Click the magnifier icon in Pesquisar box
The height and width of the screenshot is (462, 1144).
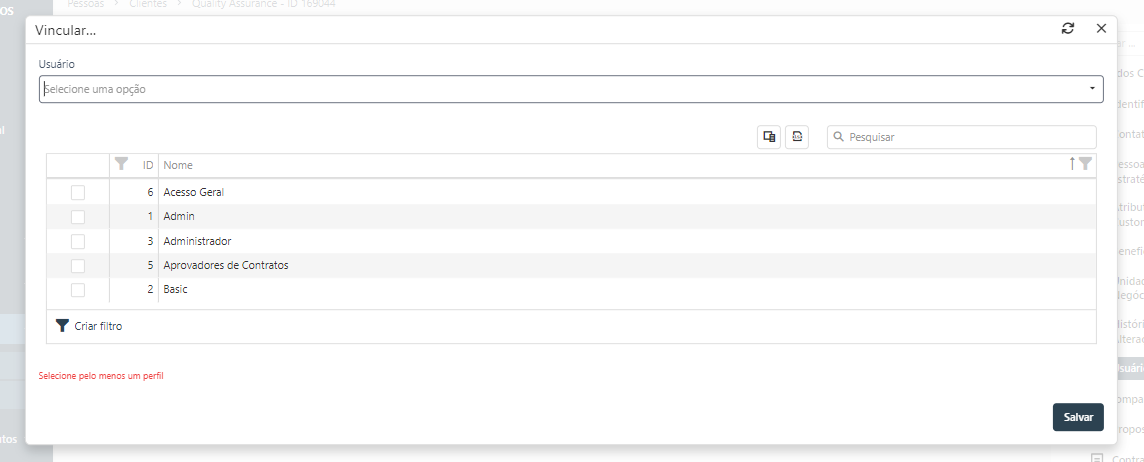point(839,137)
